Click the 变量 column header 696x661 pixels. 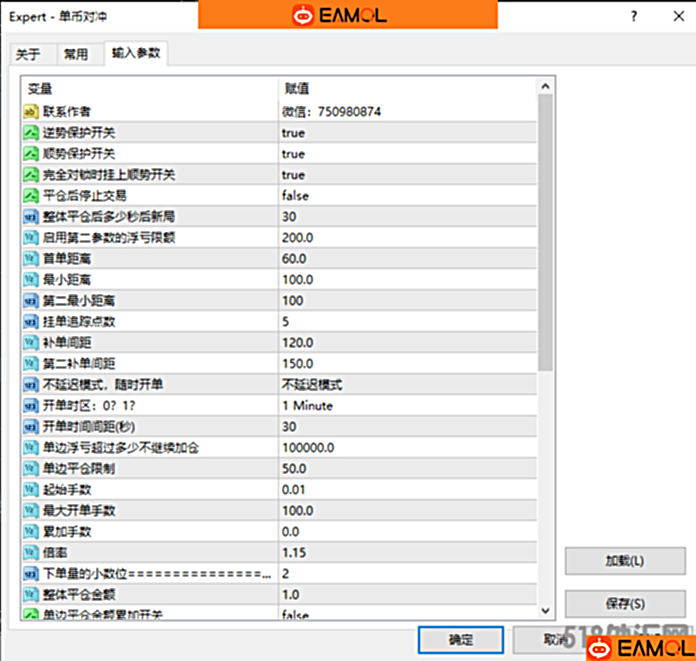click(150, 88)
